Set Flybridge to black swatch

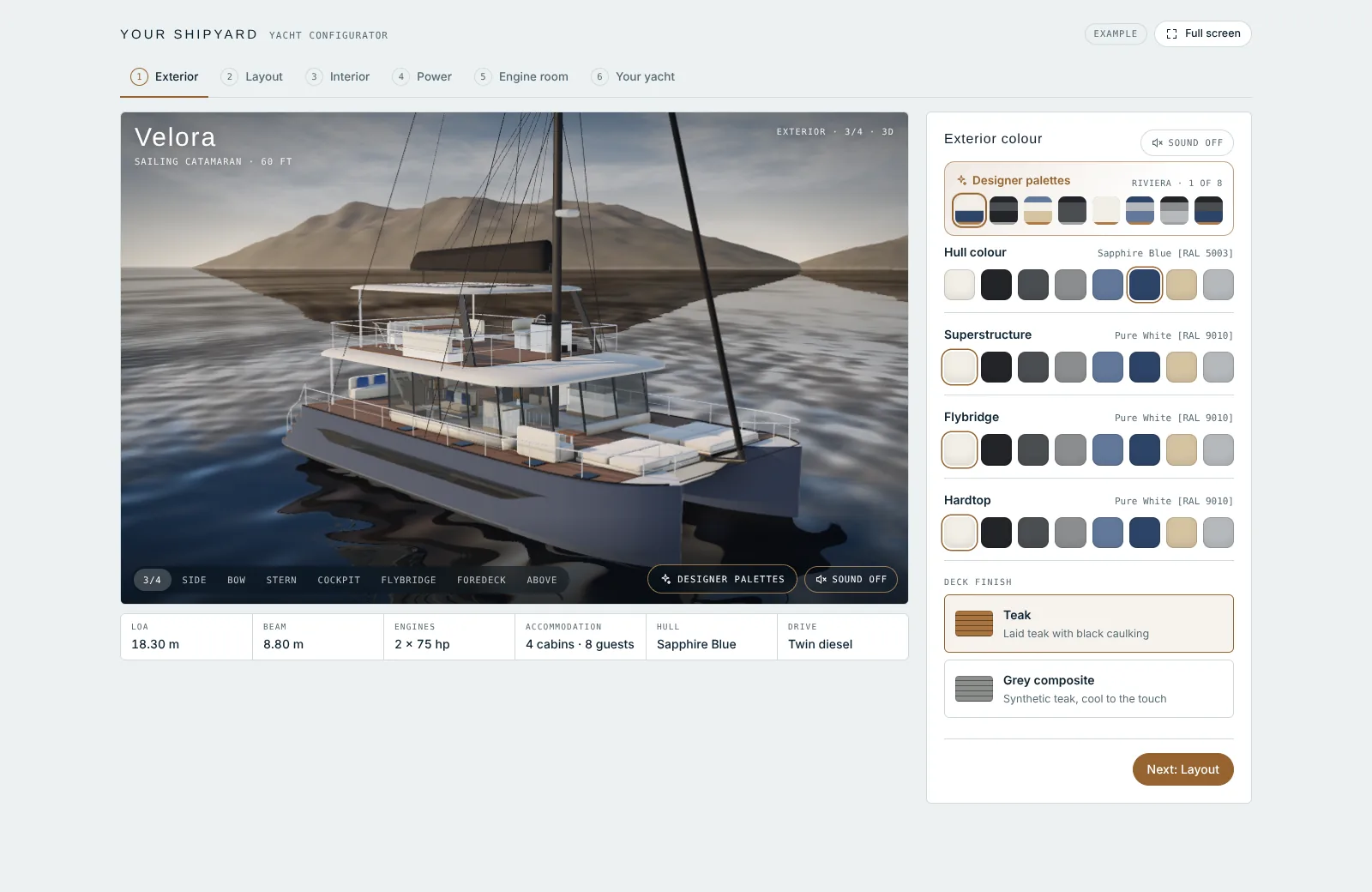pyautogui.click(x=996, y=449)
